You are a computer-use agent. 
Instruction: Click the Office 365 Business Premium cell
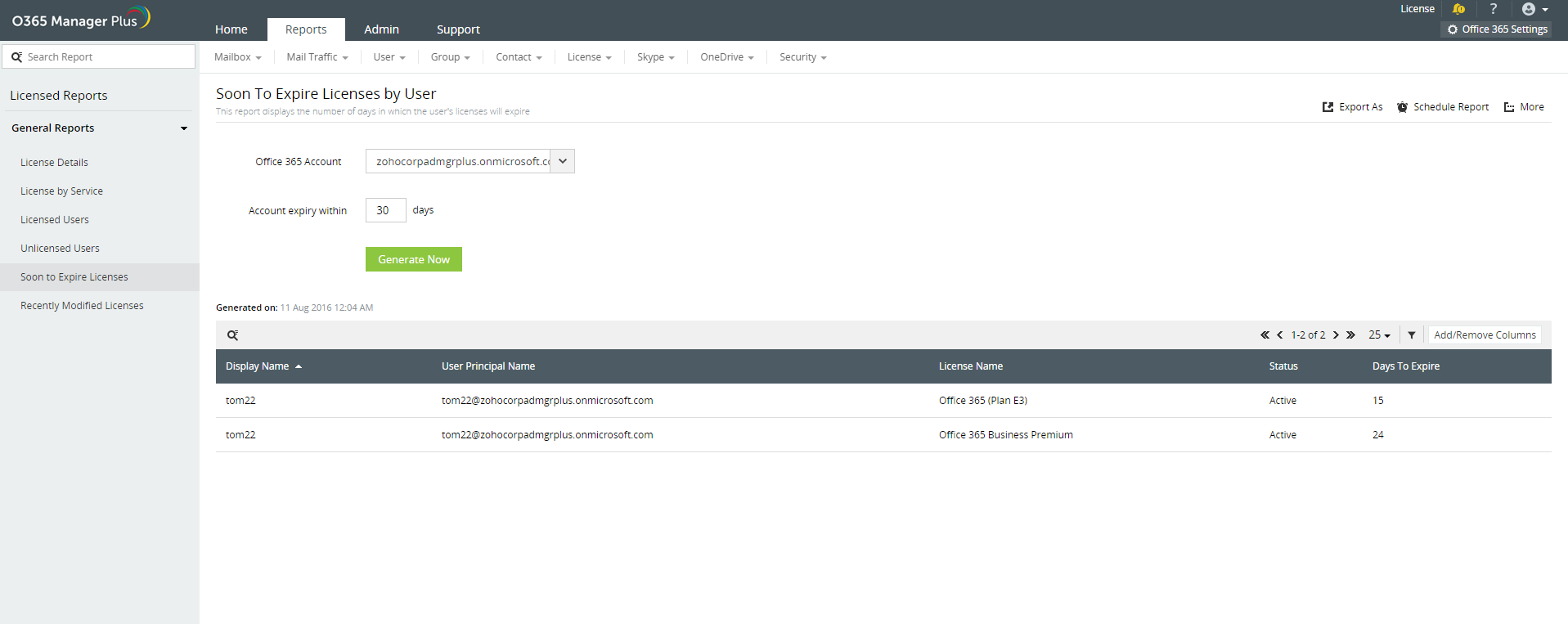1006,435
